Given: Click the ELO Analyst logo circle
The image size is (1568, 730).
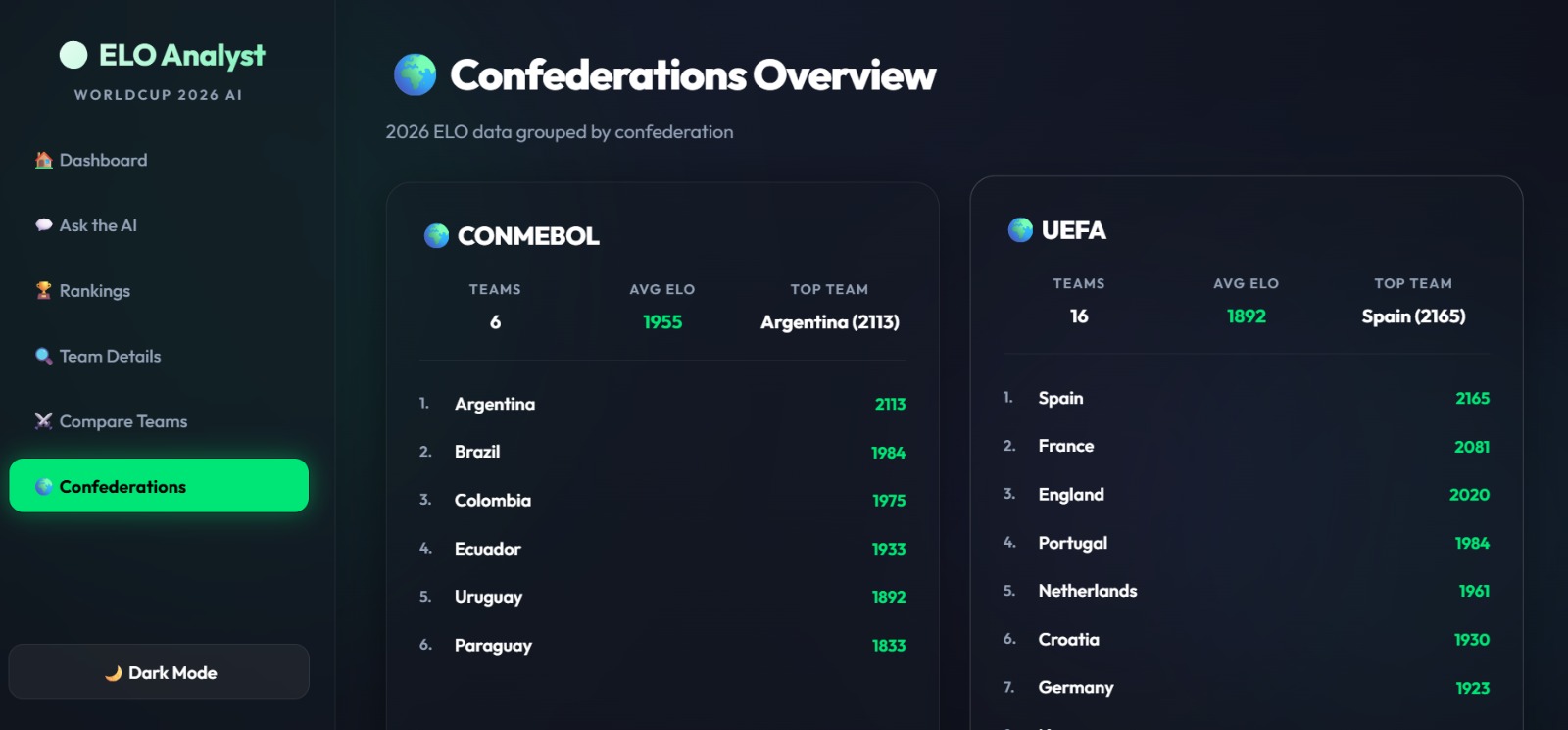Looking at the screenshot, I should point(73,55).
